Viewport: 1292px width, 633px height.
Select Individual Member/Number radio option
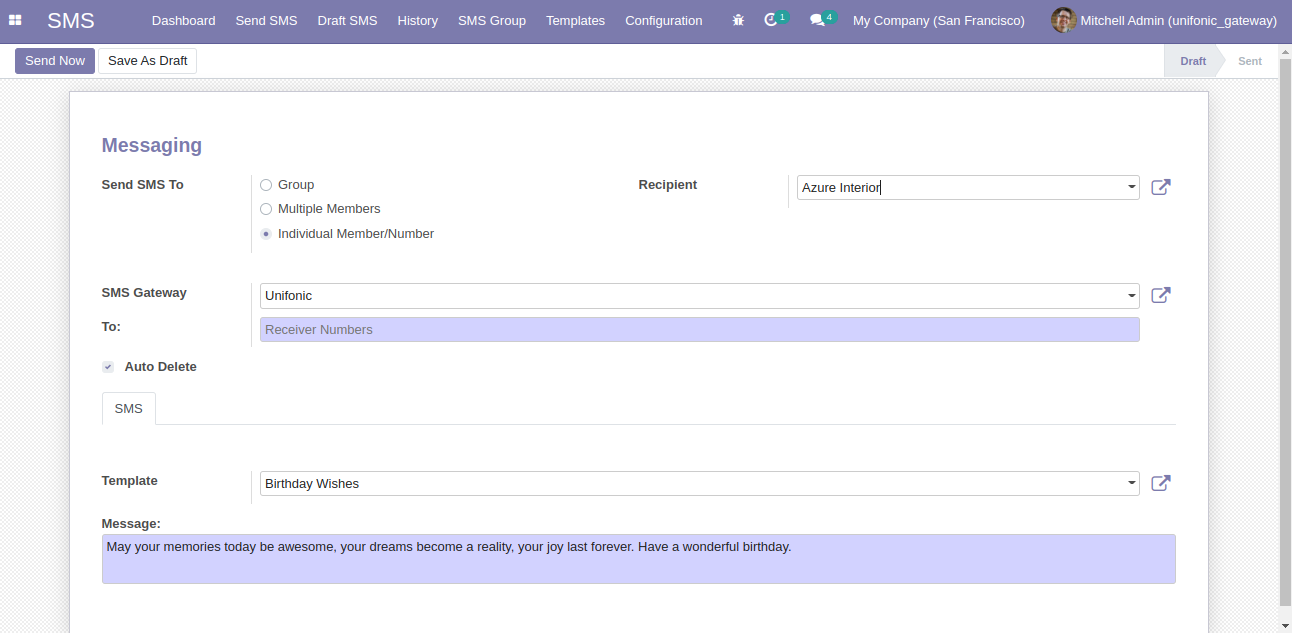(266, 234)
